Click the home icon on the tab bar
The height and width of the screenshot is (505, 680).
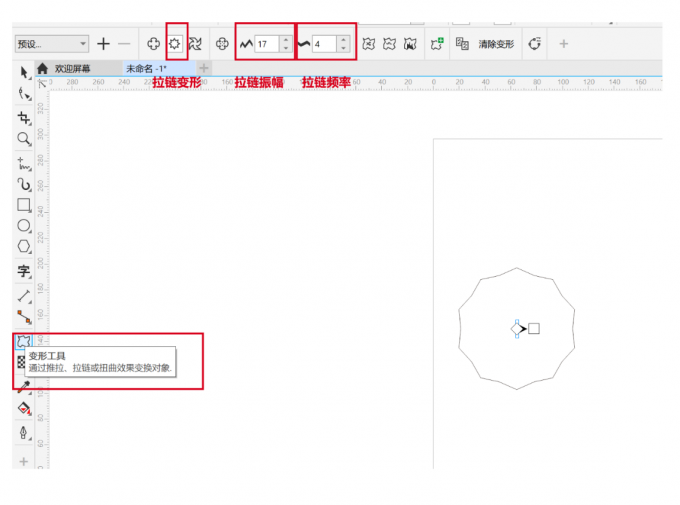point(42,69)
